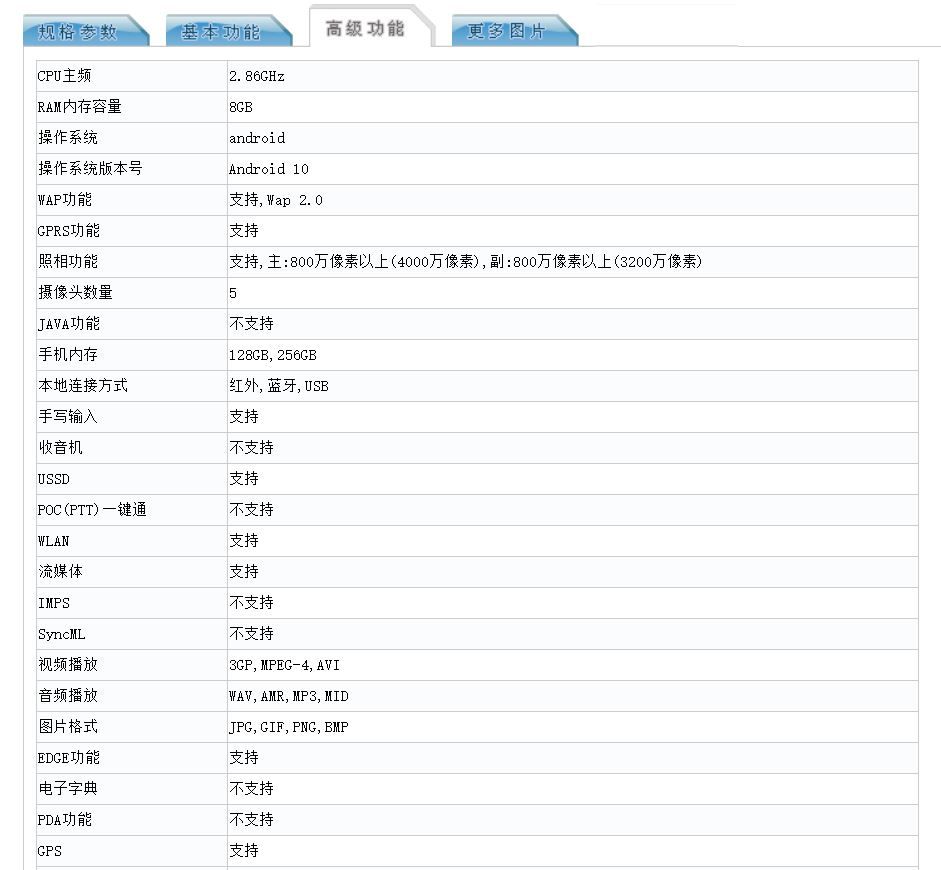Viewport: 941px width, 870px height.
Task: Click 支持 in the 手写输入 row
Action: [x=244, y=416]
